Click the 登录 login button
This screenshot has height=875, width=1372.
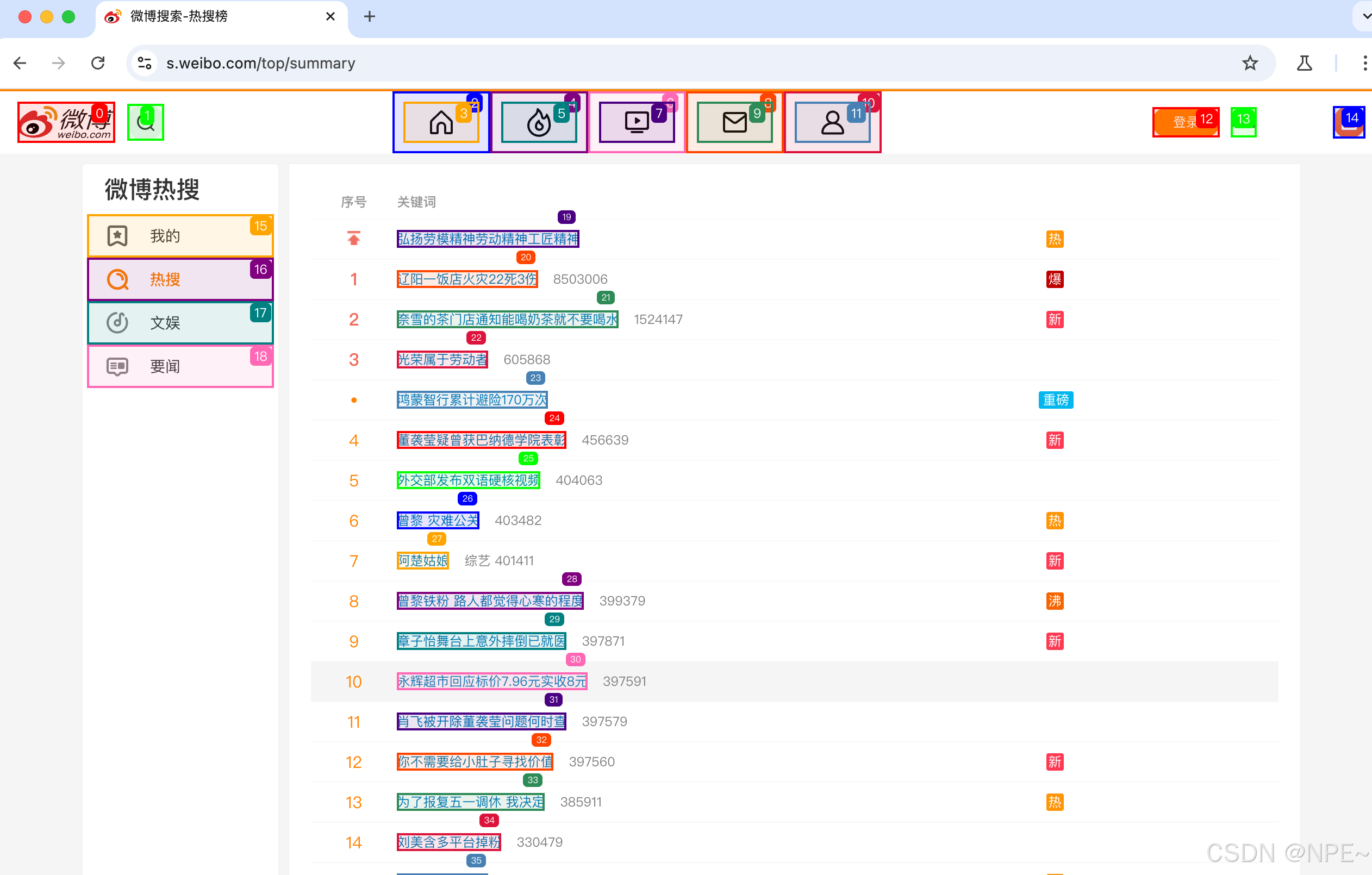point(1185,122)
